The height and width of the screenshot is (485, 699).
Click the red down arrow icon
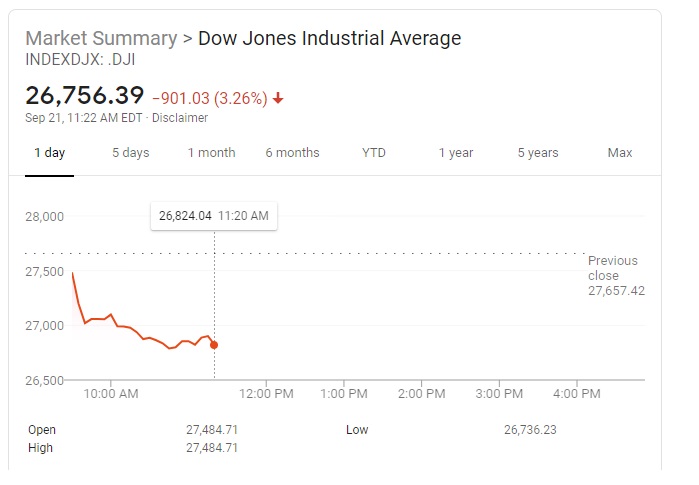[x=278, y=98]
